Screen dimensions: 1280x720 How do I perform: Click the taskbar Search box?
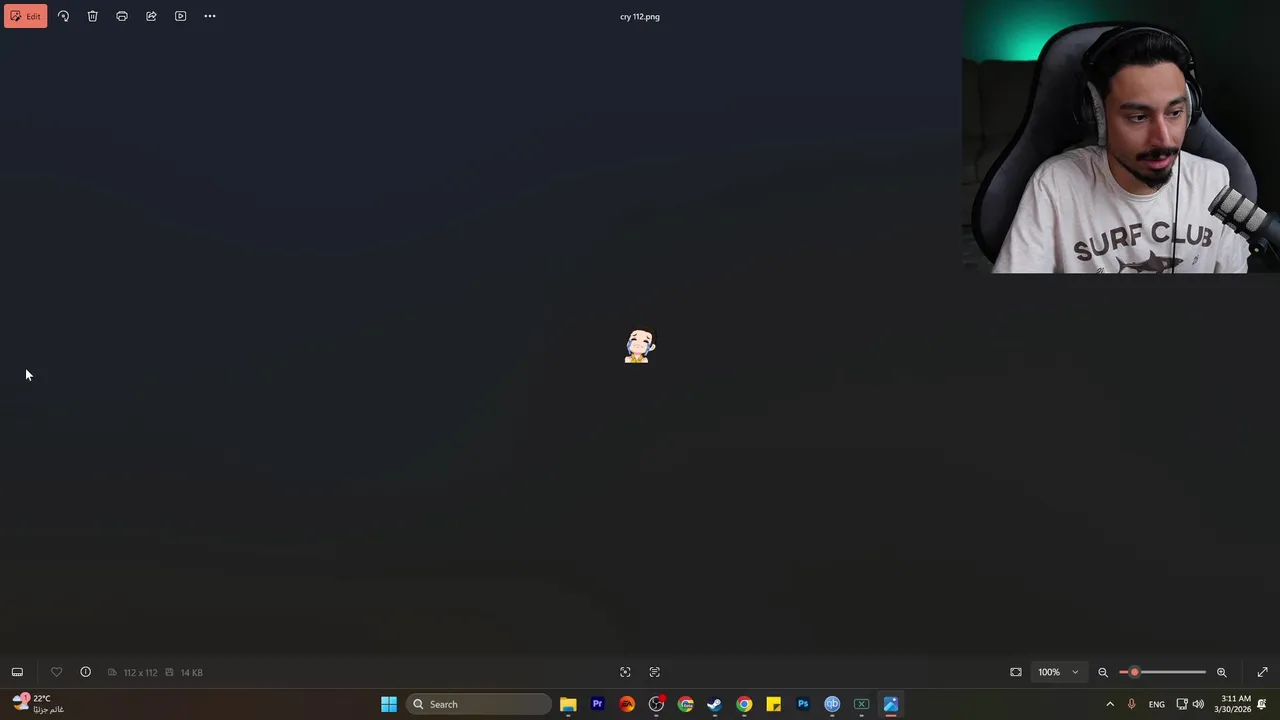pos(479,704)
